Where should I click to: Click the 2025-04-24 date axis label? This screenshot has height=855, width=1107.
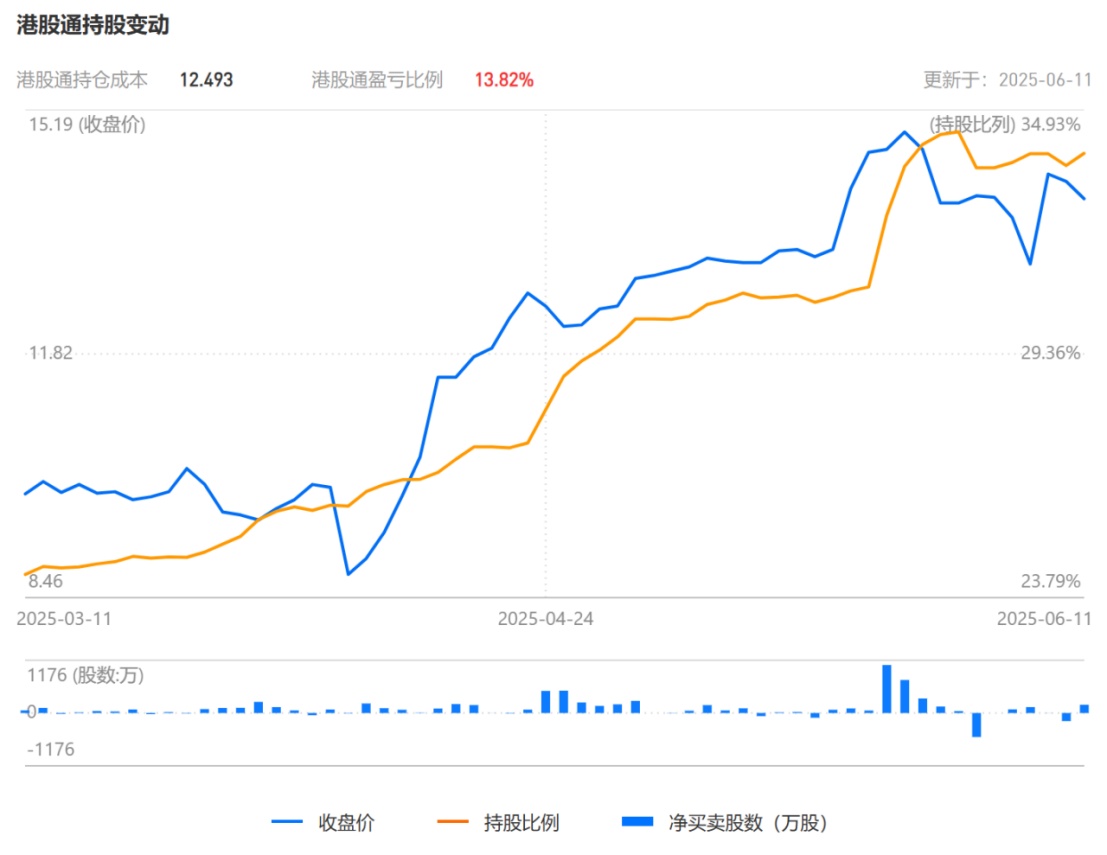[x=545, y=619]
